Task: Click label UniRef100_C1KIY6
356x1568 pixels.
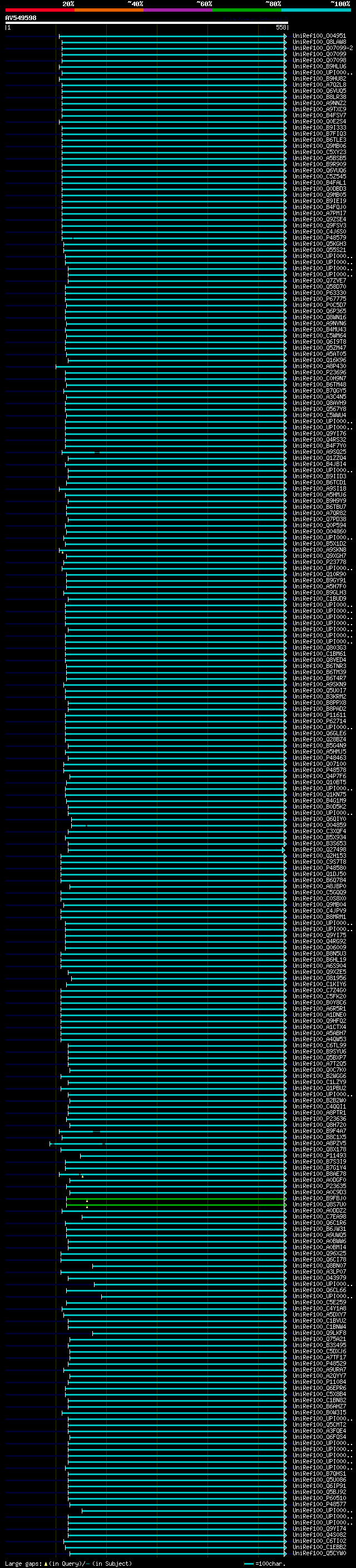Action: tap(319, 985)
